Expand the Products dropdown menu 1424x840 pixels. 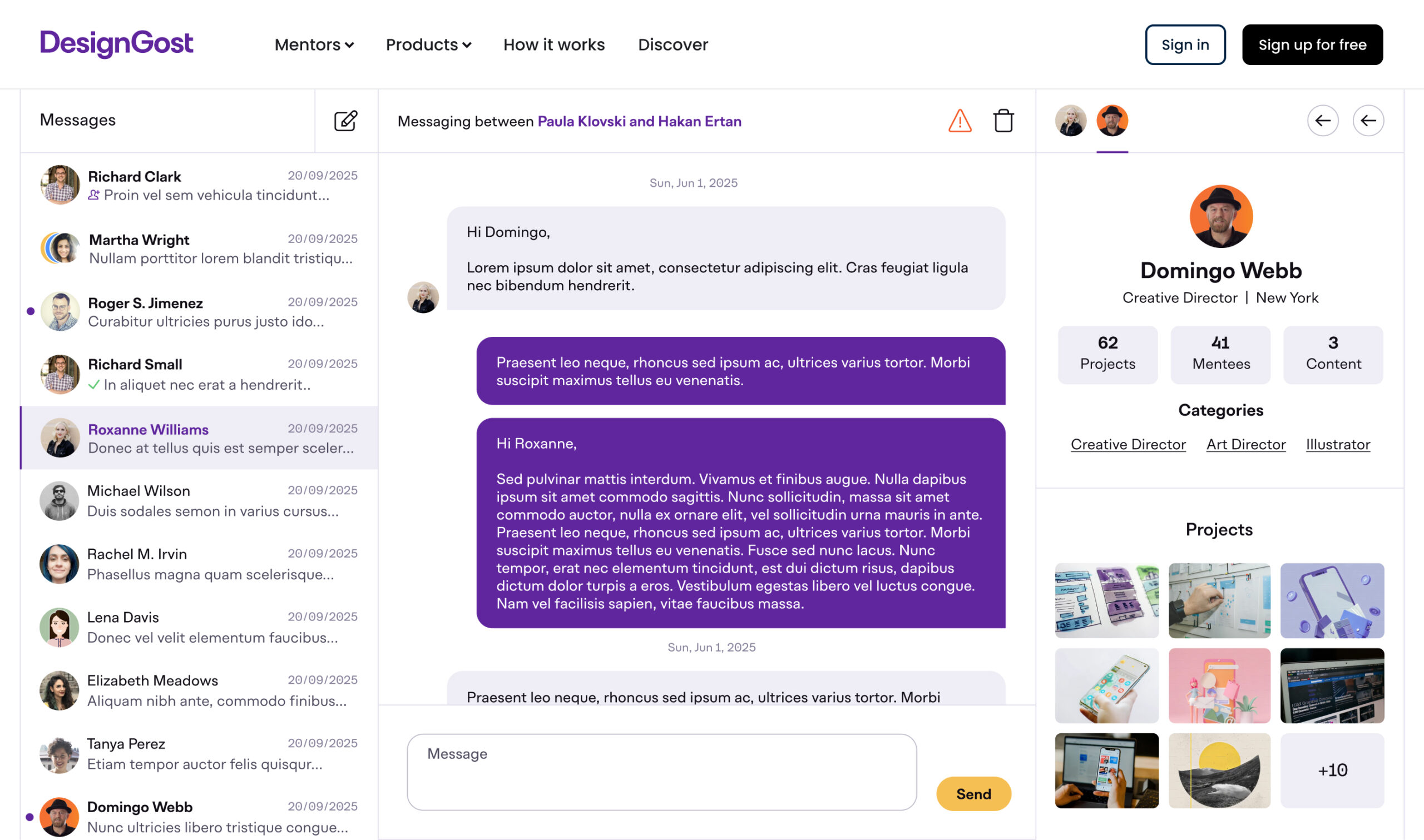click(429, 44)
